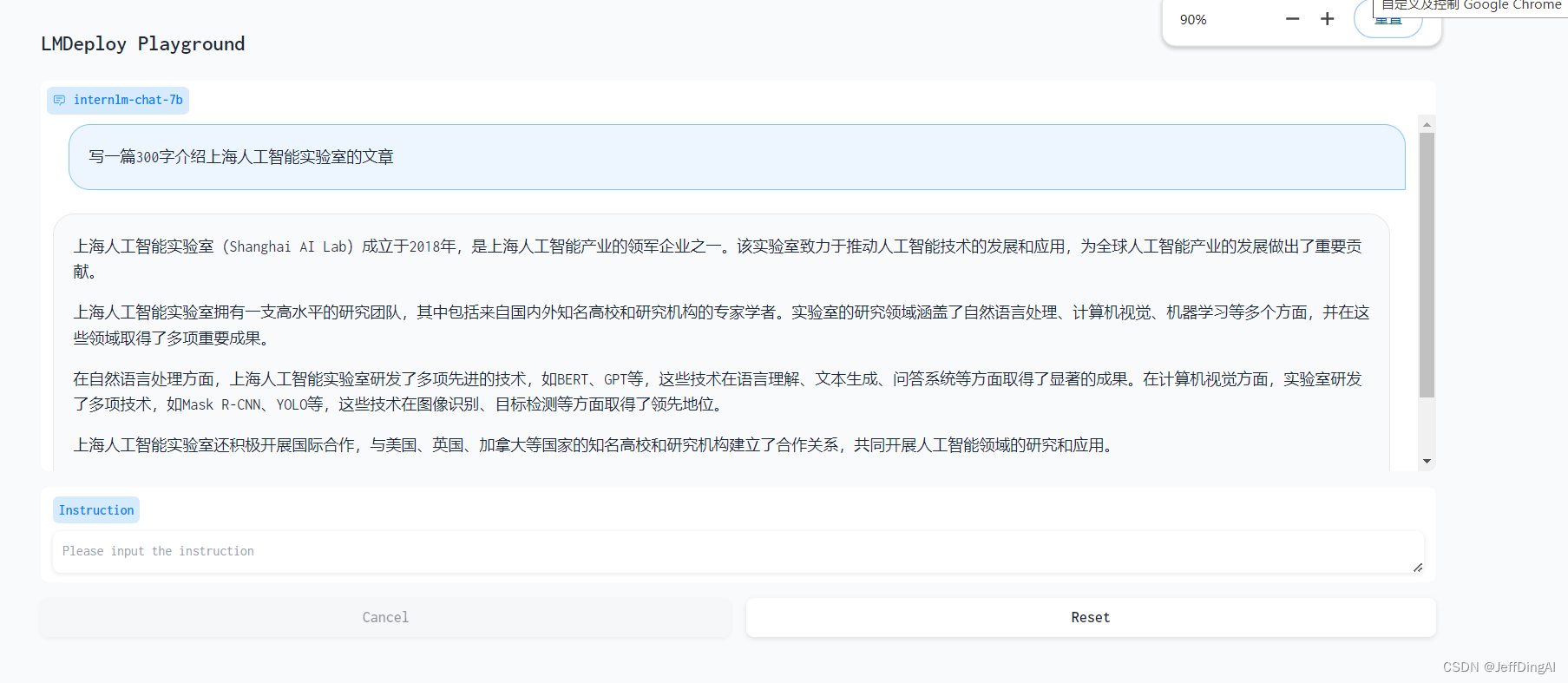Click the chat scrollbar down arrow
1568x683 pixels.
click(x=1427, y=461)
